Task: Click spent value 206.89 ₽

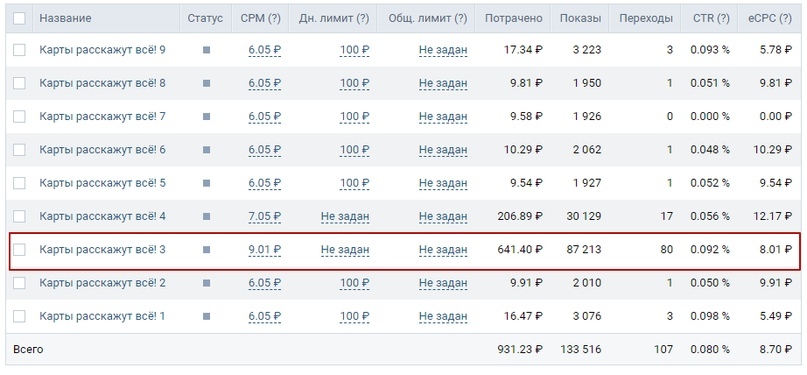Action: [x=520, y=217]
